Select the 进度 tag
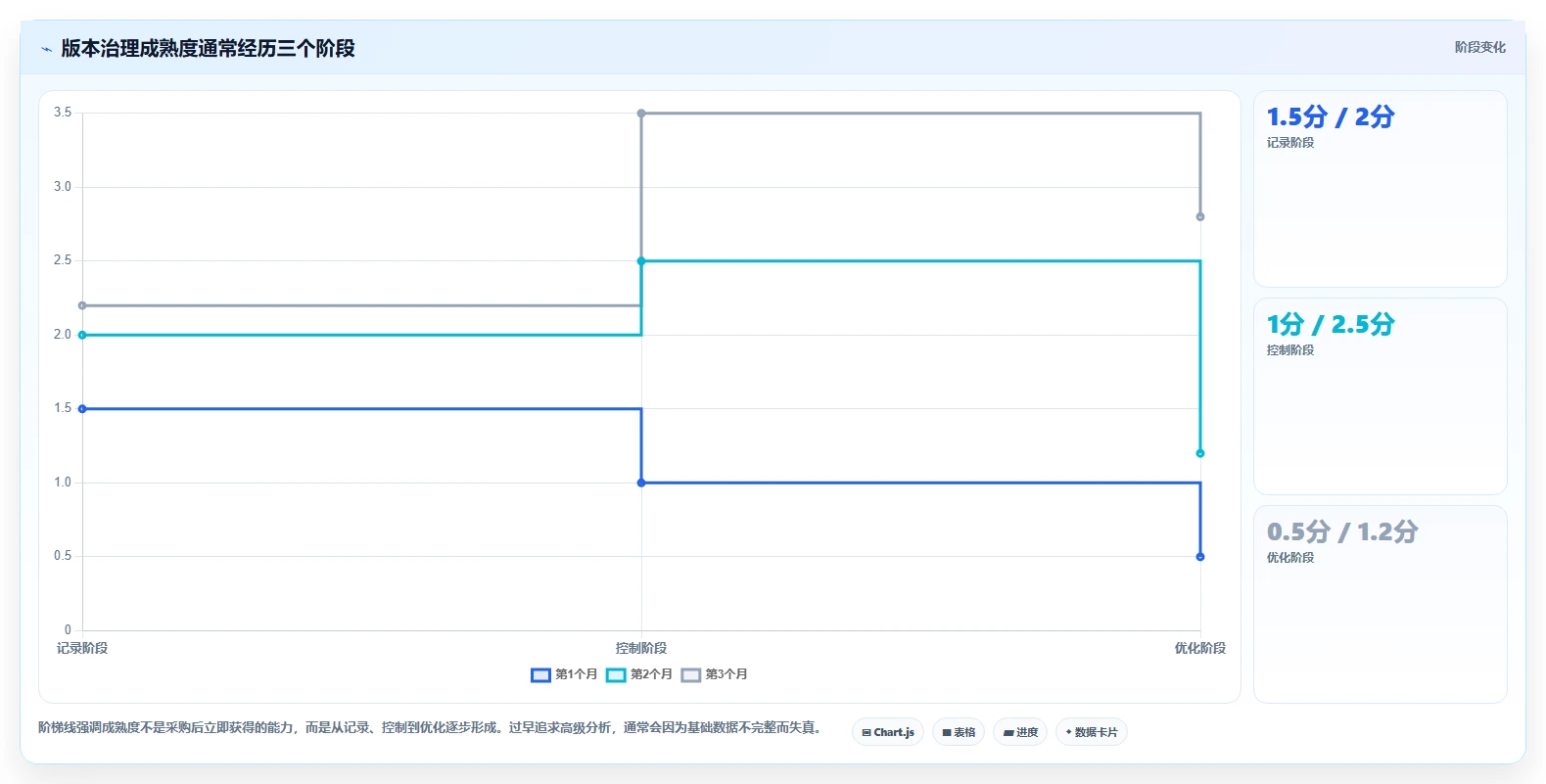The width and height of the screenshot is (1546, 784). pyautogui.click(x=1020, y=732)
